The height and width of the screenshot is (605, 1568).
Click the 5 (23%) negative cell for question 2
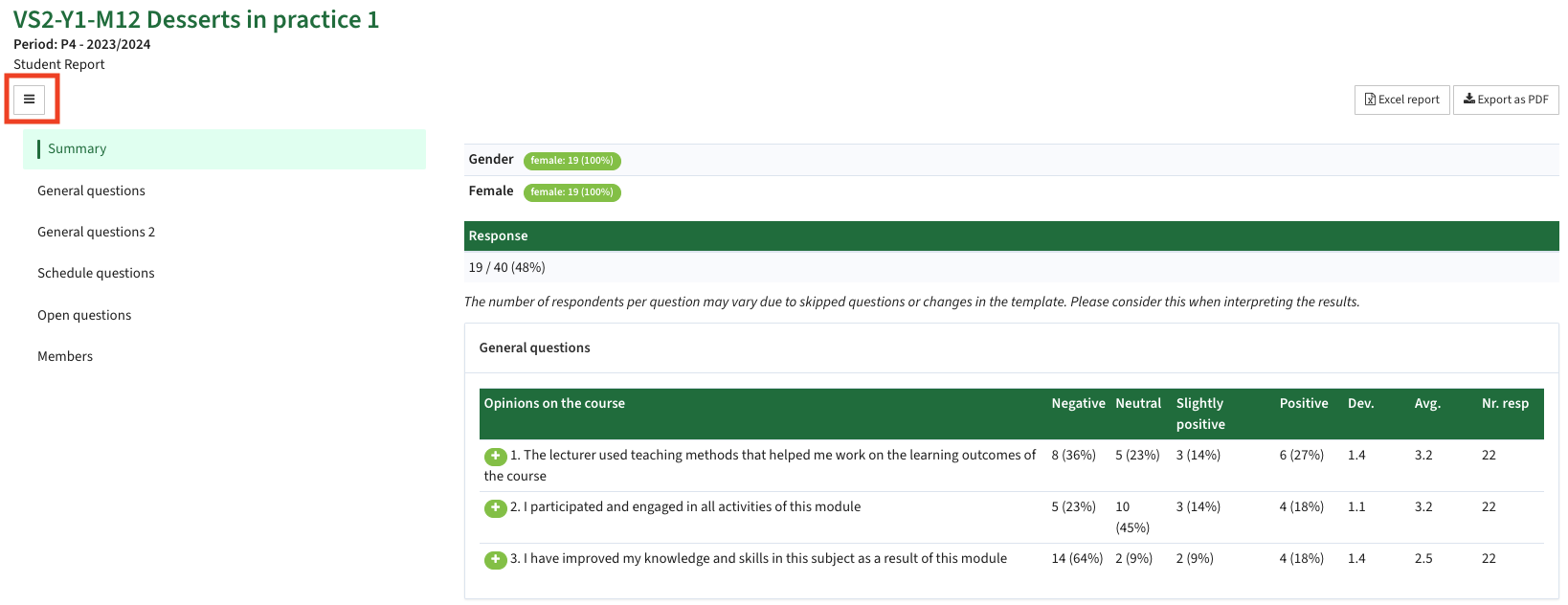(x=1073, y=506)
